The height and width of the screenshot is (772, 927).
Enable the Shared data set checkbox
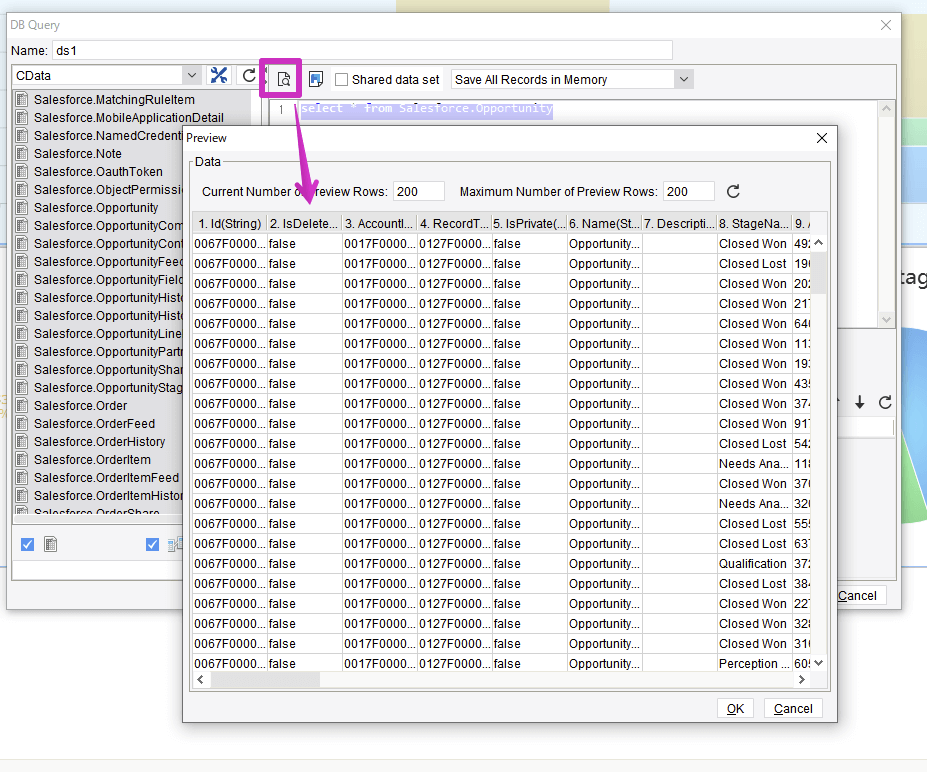(x=341, y=80)
